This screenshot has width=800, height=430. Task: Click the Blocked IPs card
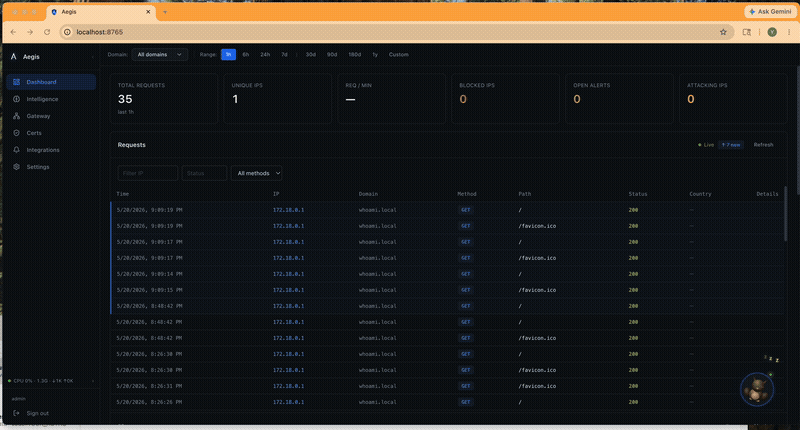(x=506, y=98)
